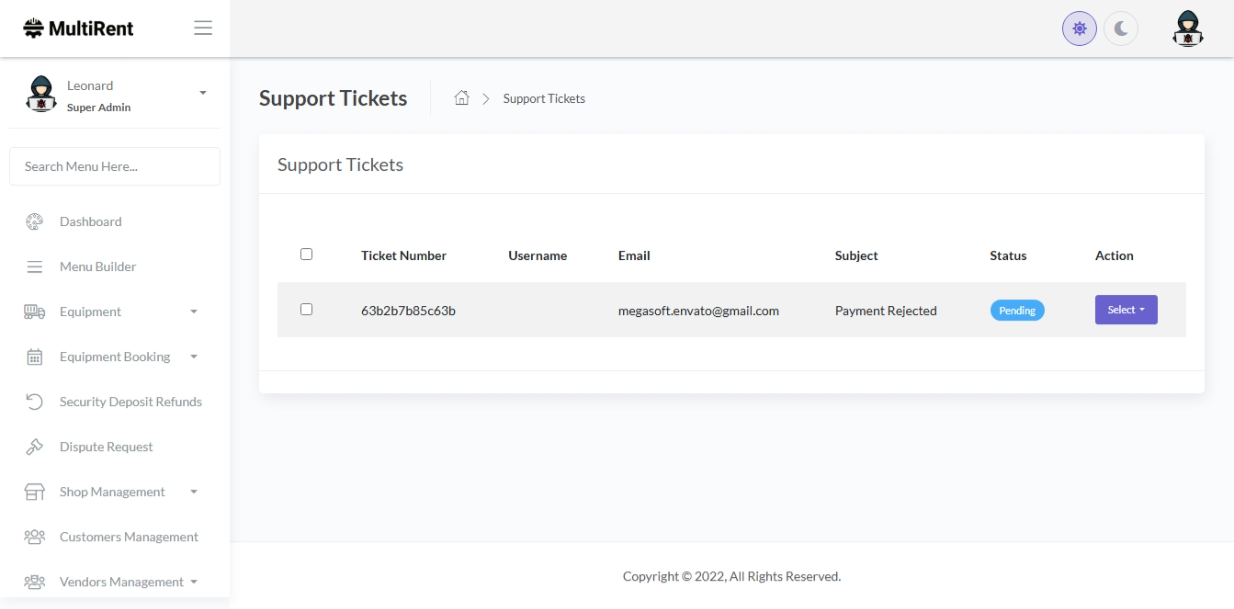Click the user avatar in top bar
Screen dimensions: 1234x609
1187,29
